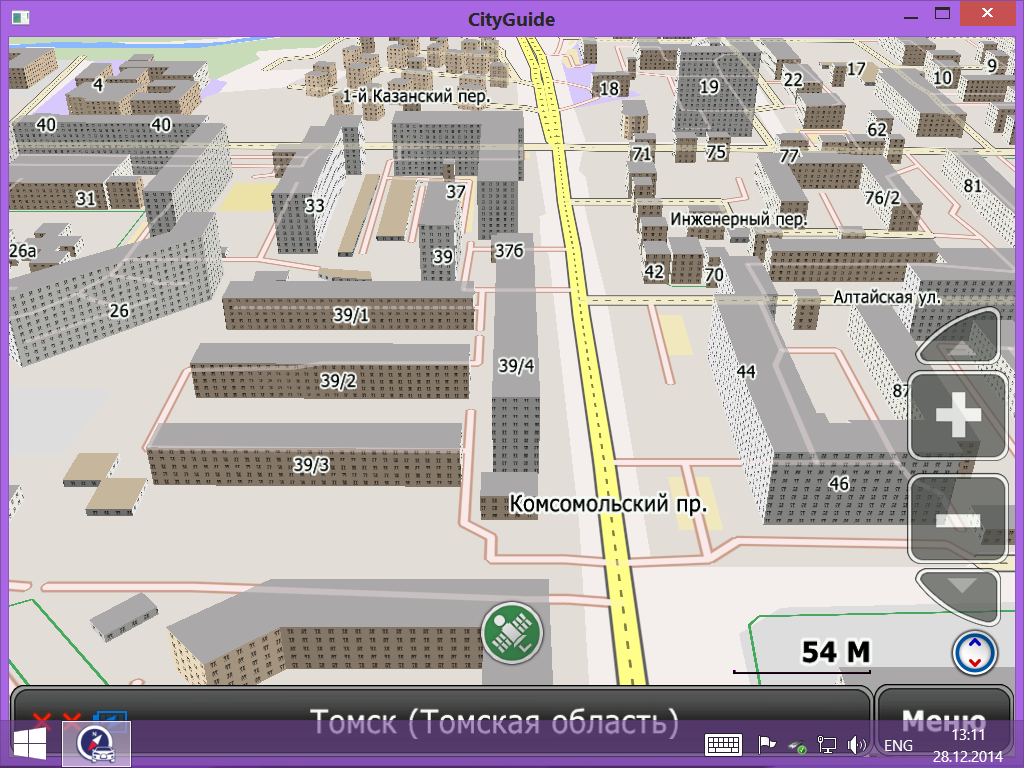1024x768 pixels.
Task: Open the volume control in system tray
Action: click(x=856, y=745)
